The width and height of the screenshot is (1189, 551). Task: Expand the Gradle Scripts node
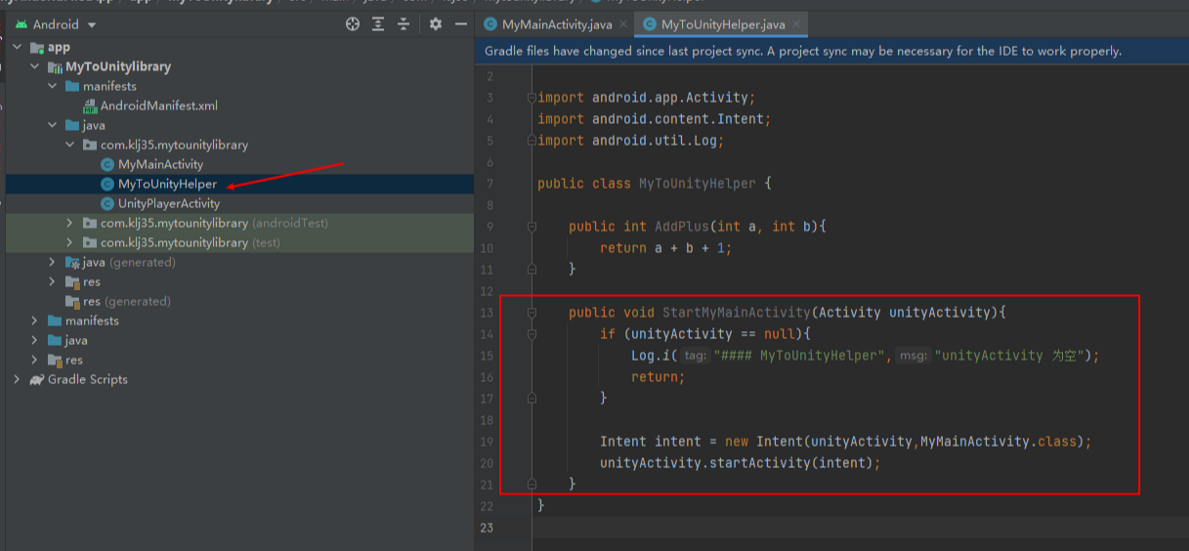[x=17, y=380]
